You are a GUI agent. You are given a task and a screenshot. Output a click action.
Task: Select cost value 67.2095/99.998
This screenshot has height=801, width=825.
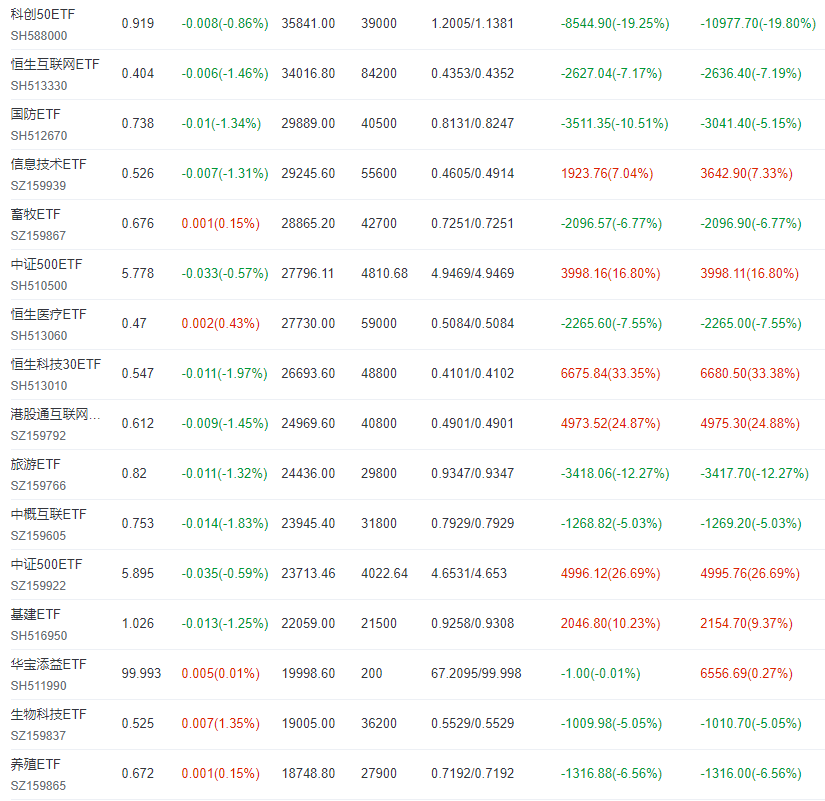point(476,674)
